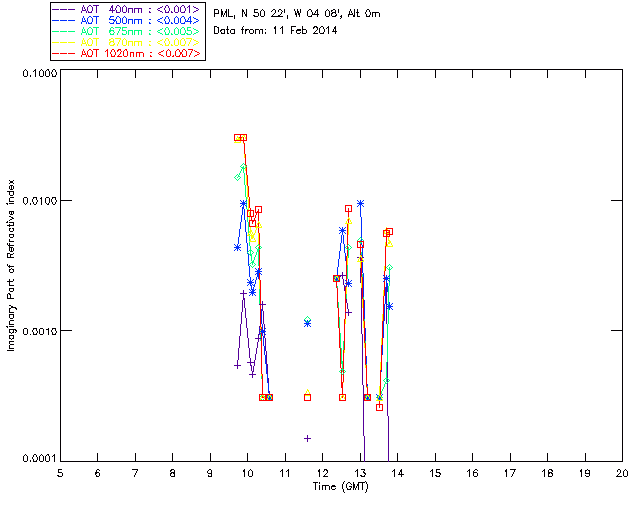Image resolution: width=640 pixels, height=512 pixels.
Task: Click the 'AOT 870nm : <0.007>' legend entry
Action: [x=126, y=42]
